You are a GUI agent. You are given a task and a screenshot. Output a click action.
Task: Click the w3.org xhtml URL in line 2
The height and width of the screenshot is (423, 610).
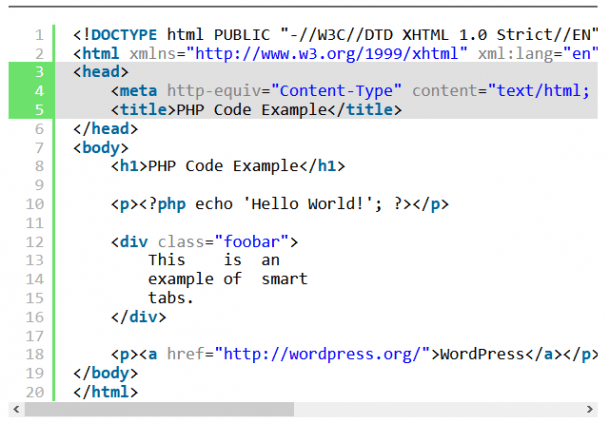point(327,54)
